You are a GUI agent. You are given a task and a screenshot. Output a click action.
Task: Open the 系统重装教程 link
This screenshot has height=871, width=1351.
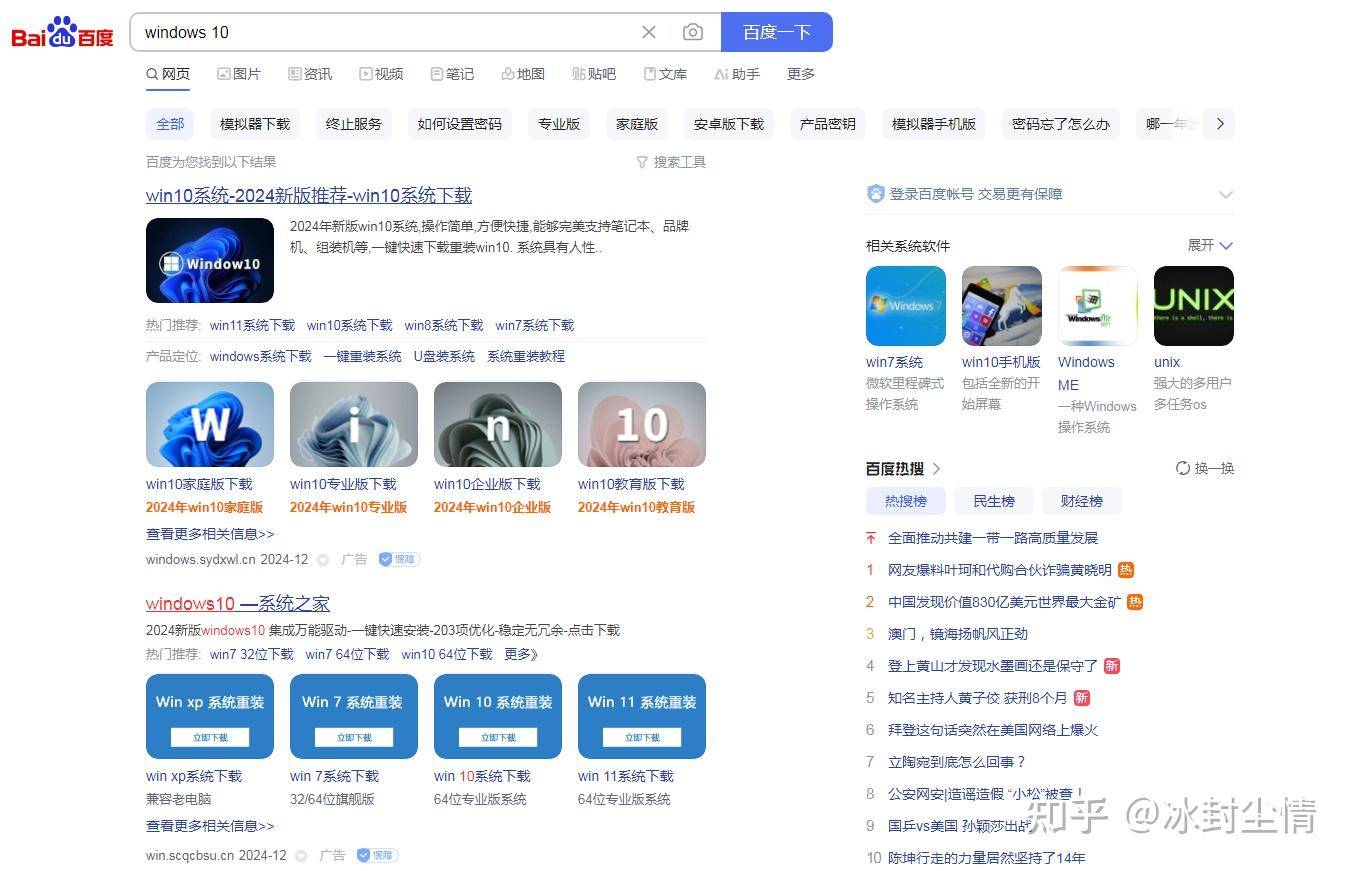tap(526, 356)
